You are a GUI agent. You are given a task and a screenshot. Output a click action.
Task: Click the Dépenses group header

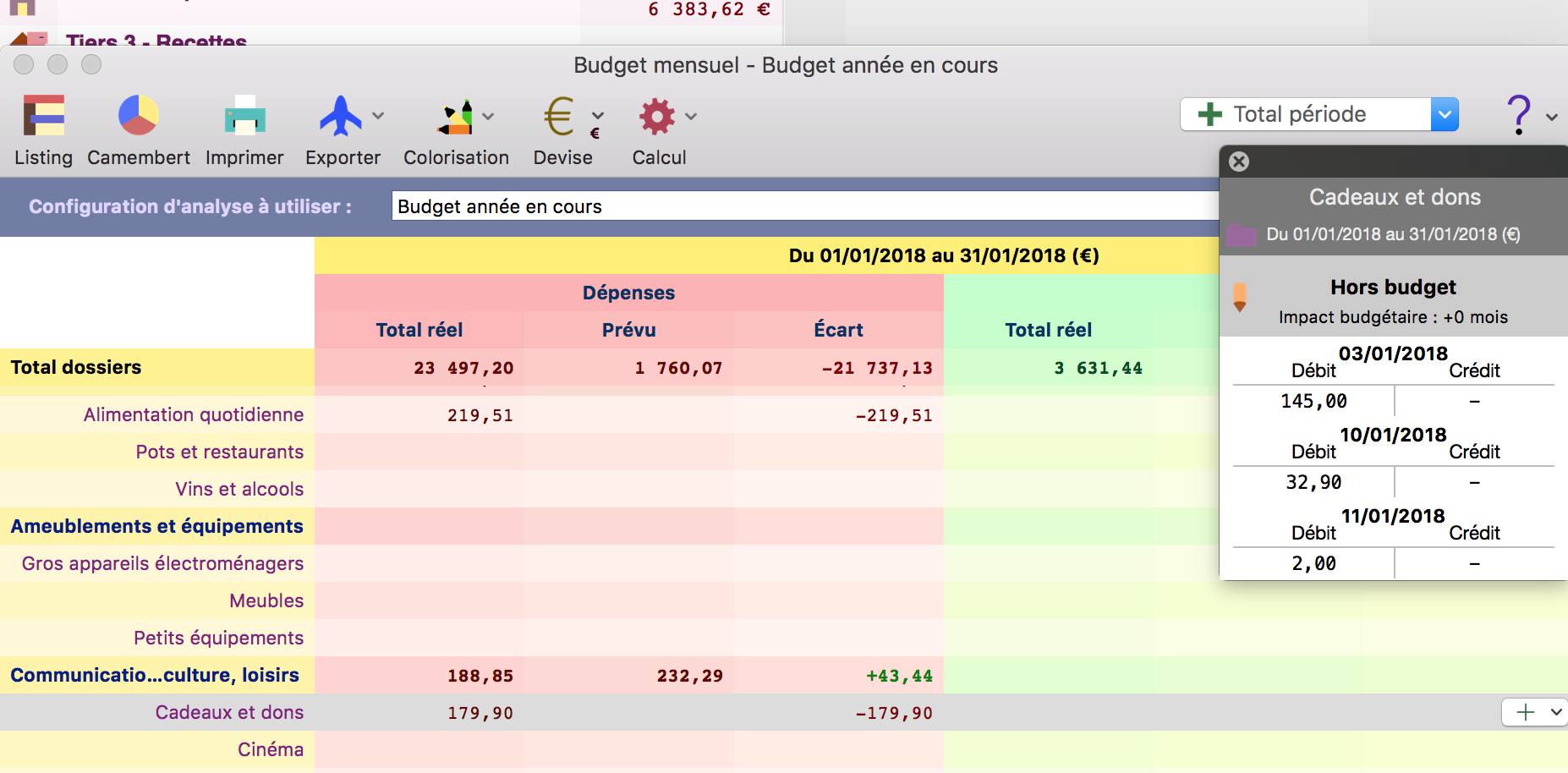[629, 293]
